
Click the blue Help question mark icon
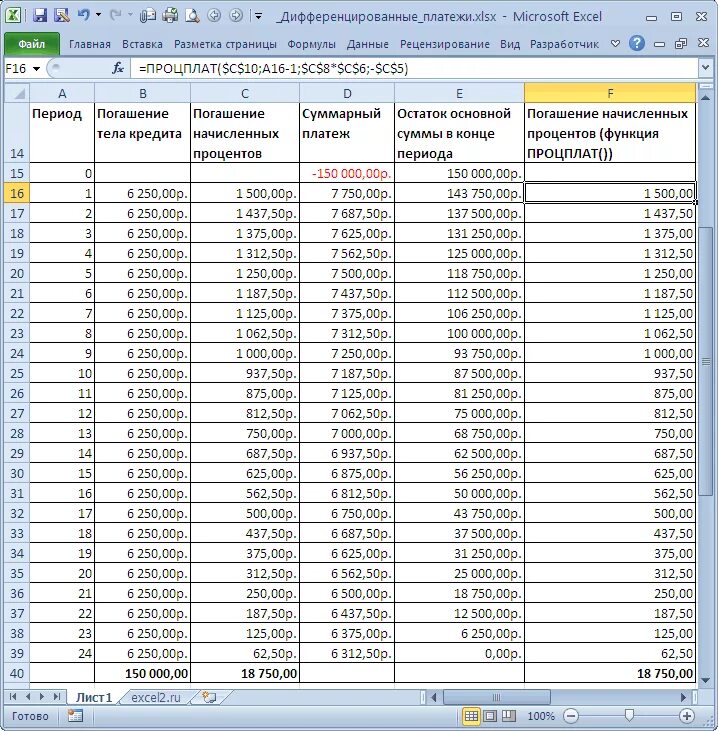pyautogui.click(x=637, y=43)
